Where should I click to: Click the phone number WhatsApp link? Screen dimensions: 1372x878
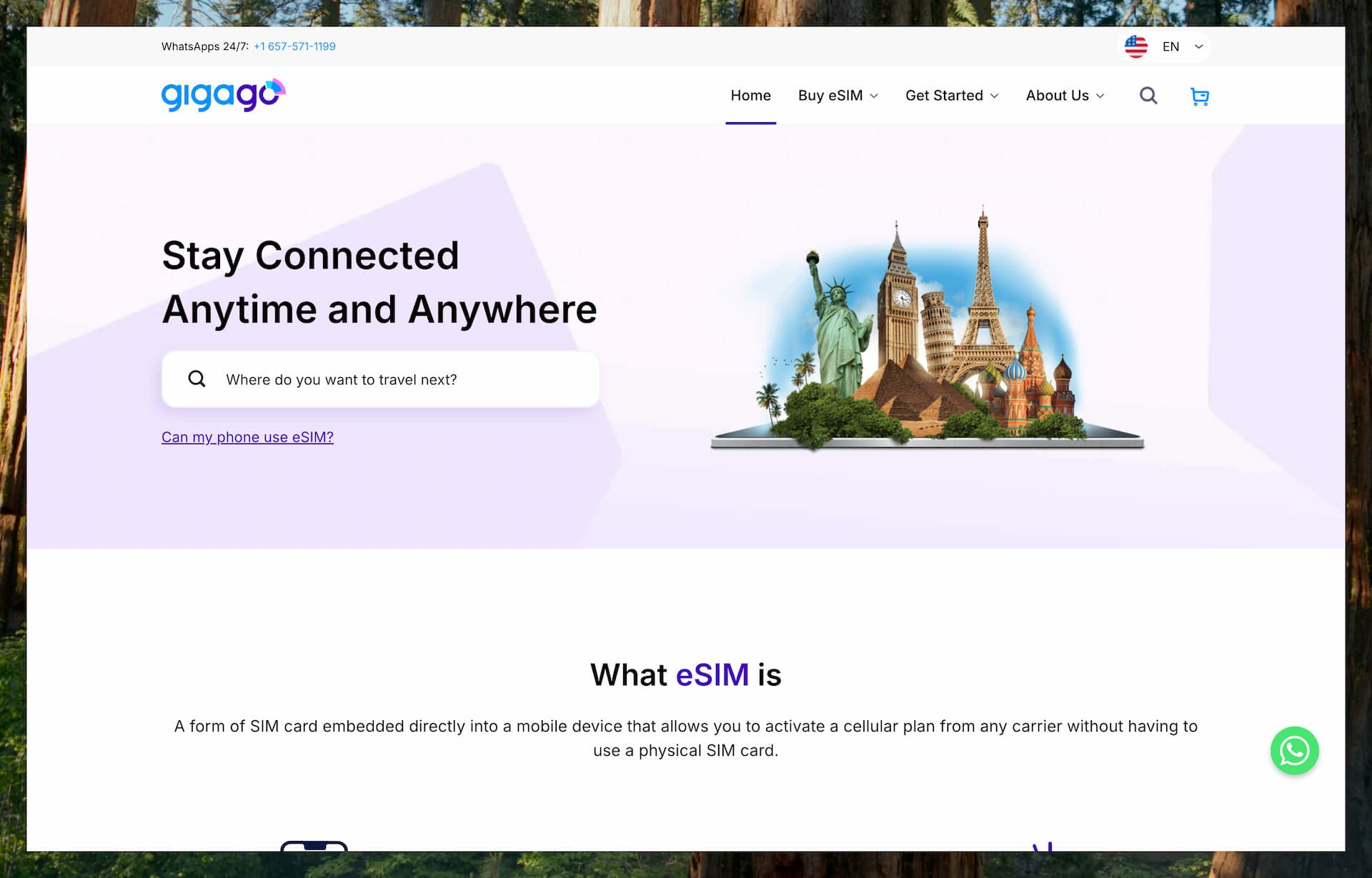(294, 46)
